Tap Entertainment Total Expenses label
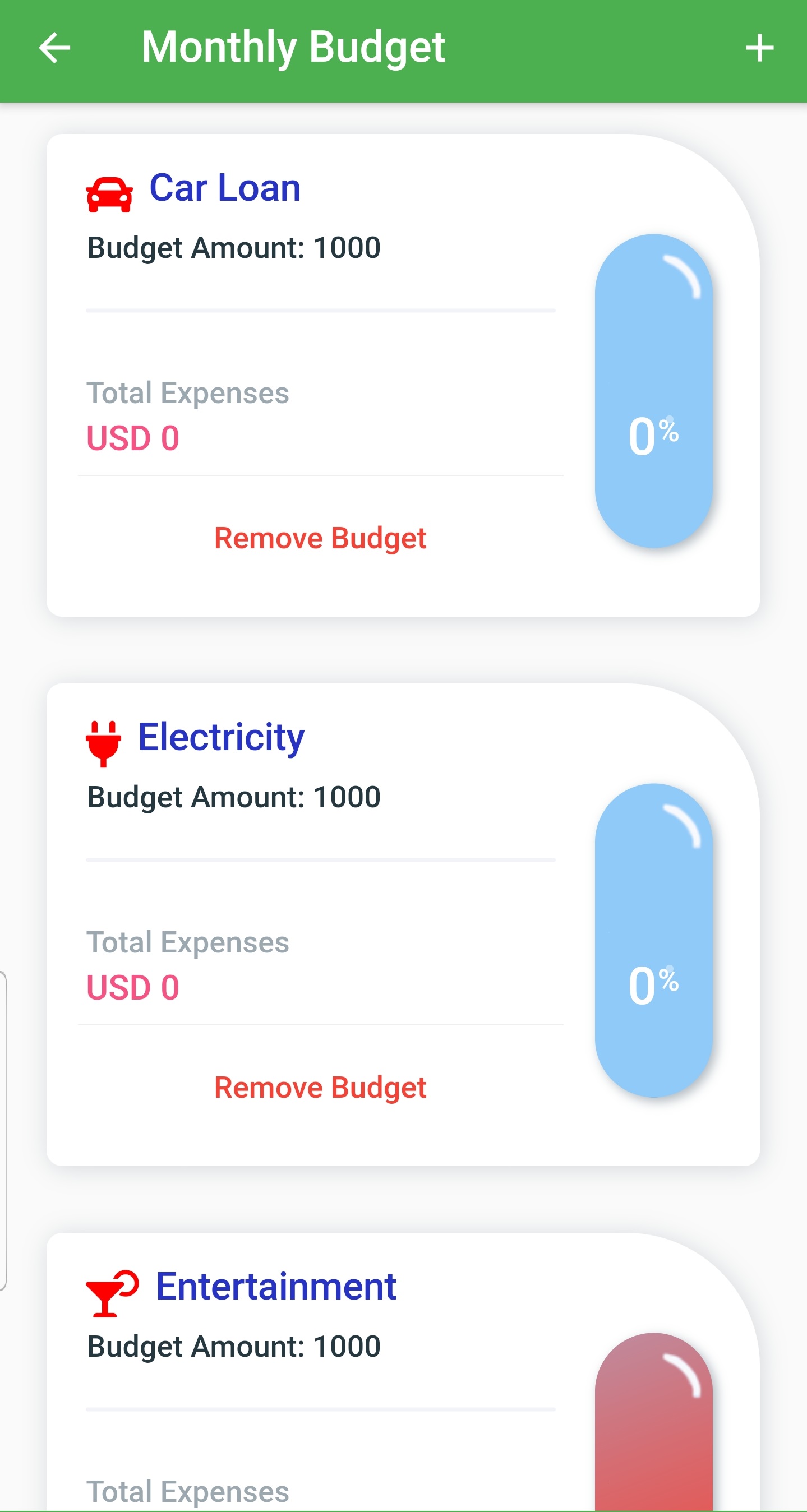Viewport: 807px width, 1512px height. coord(188,1491)
